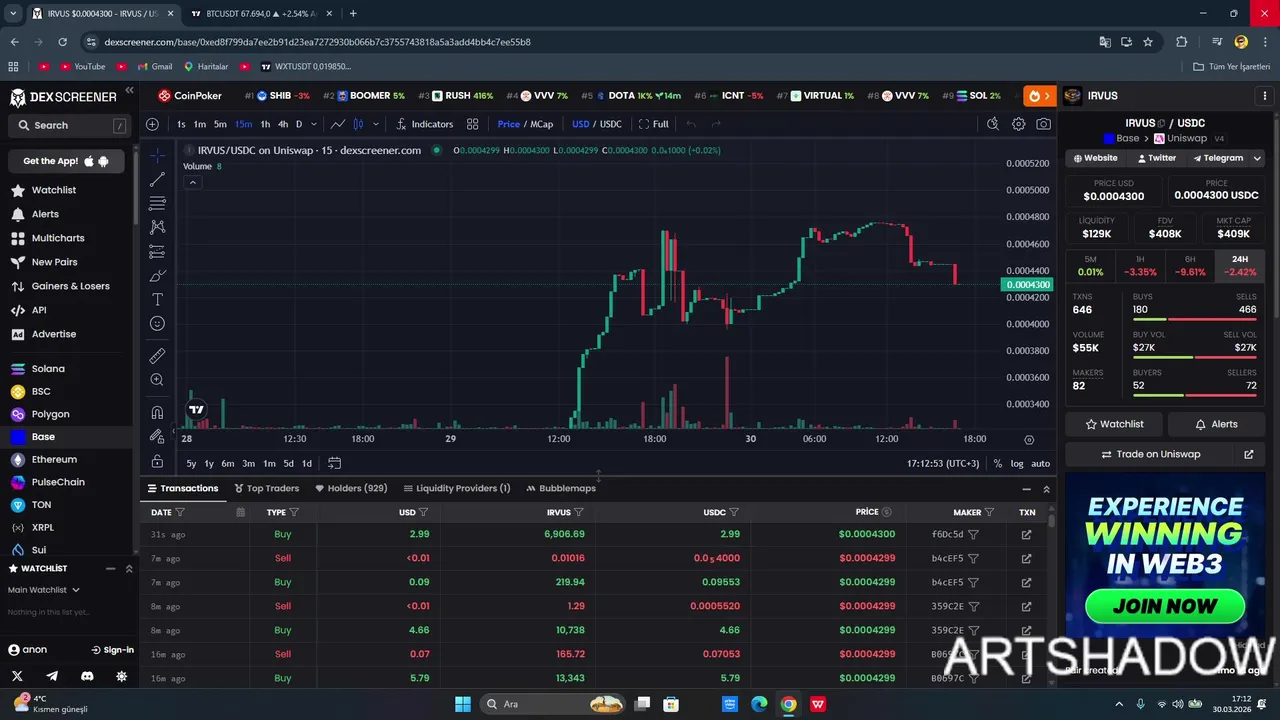Toggle lock all drawings
Viewport: 1280px width, 720px height.
[157, 461]
